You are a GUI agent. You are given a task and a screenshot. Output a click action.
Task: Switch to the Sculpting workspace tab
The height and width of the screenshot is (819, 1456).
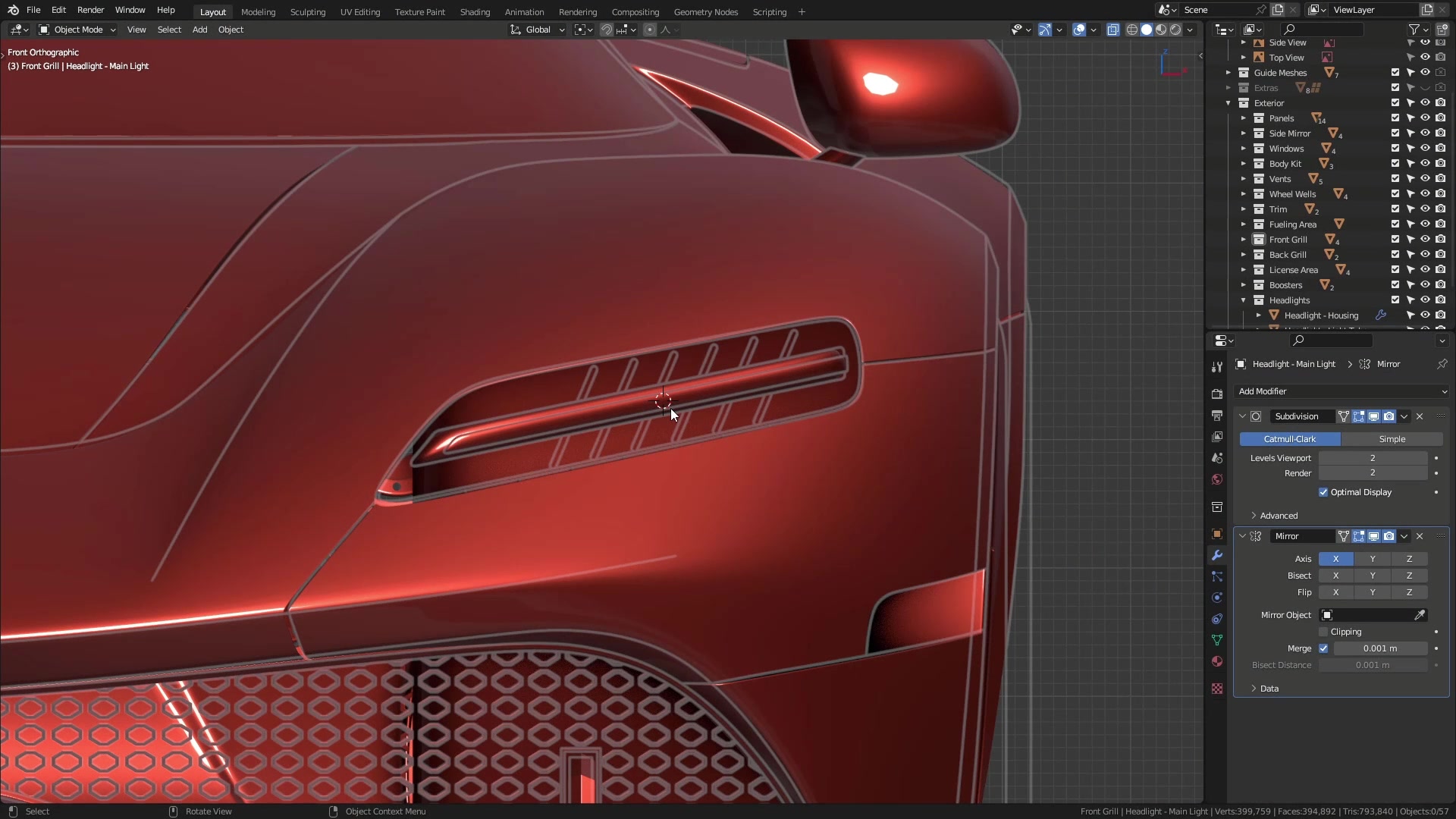307,11
